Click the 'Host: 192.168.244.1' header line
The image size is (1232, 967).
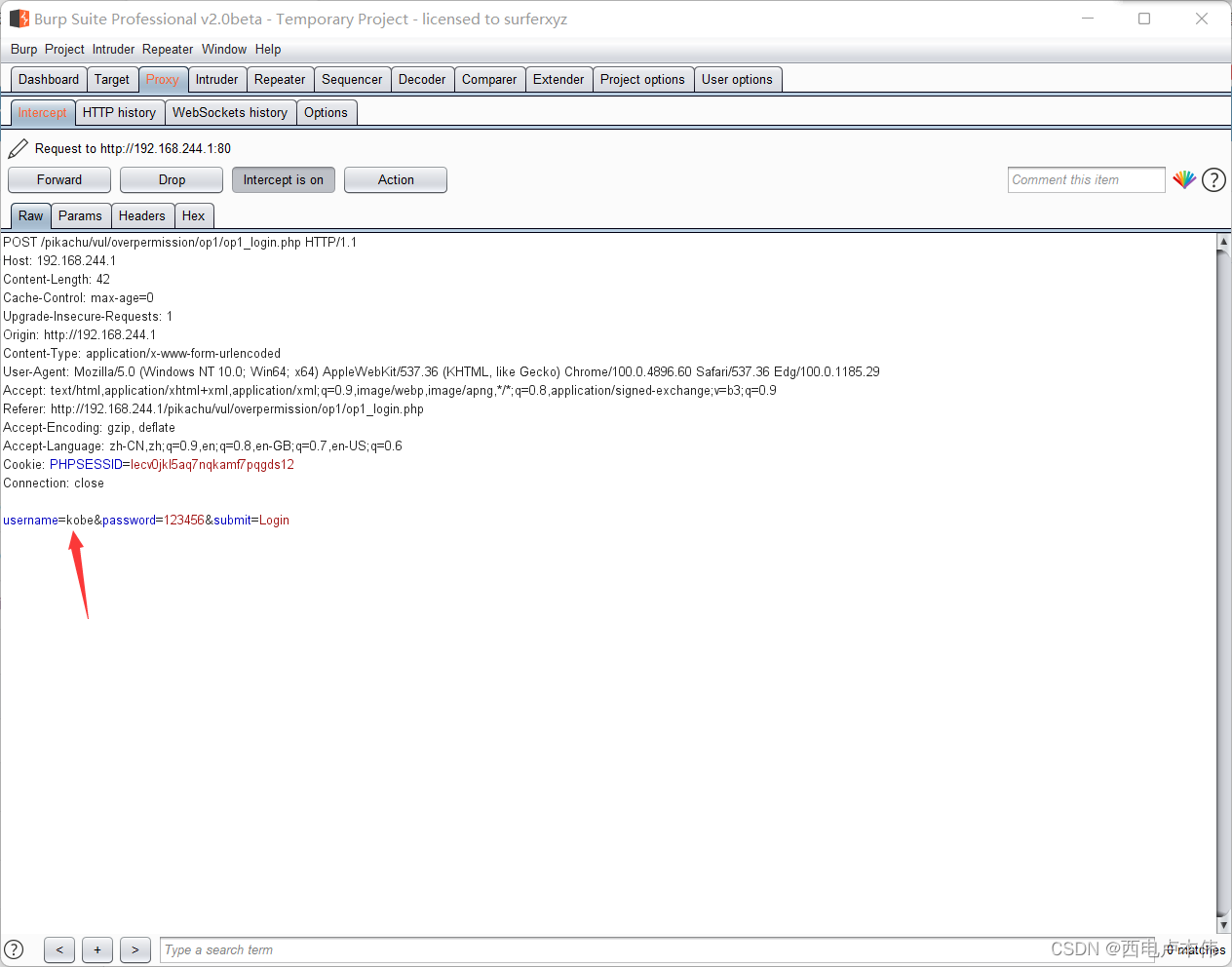[59, 261]
